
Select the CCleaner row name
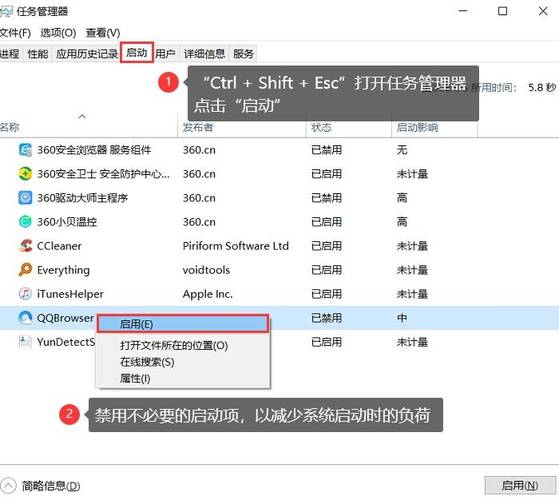pos(59,246)
